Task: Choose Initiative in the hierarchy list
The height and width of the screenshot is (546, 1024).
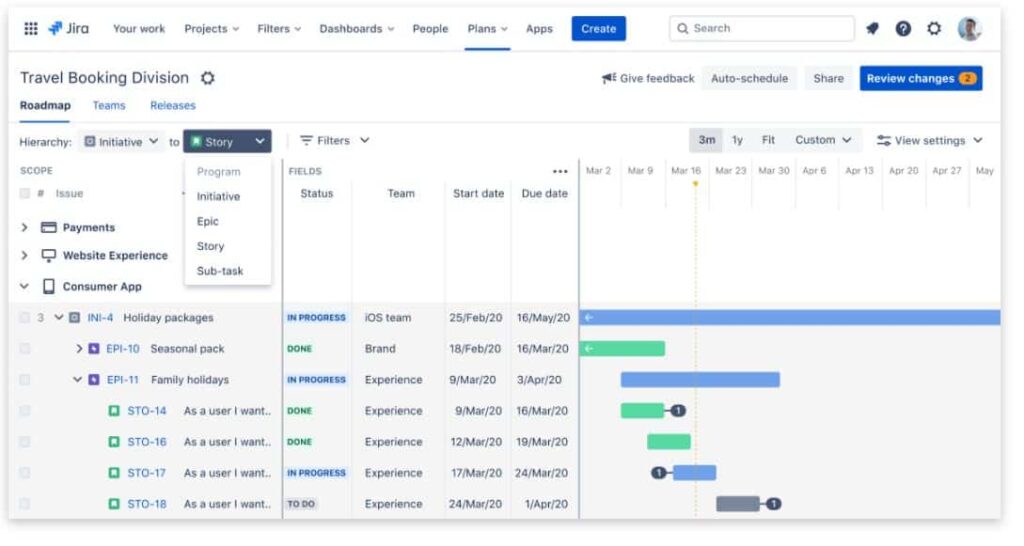Action: point(218,197)
